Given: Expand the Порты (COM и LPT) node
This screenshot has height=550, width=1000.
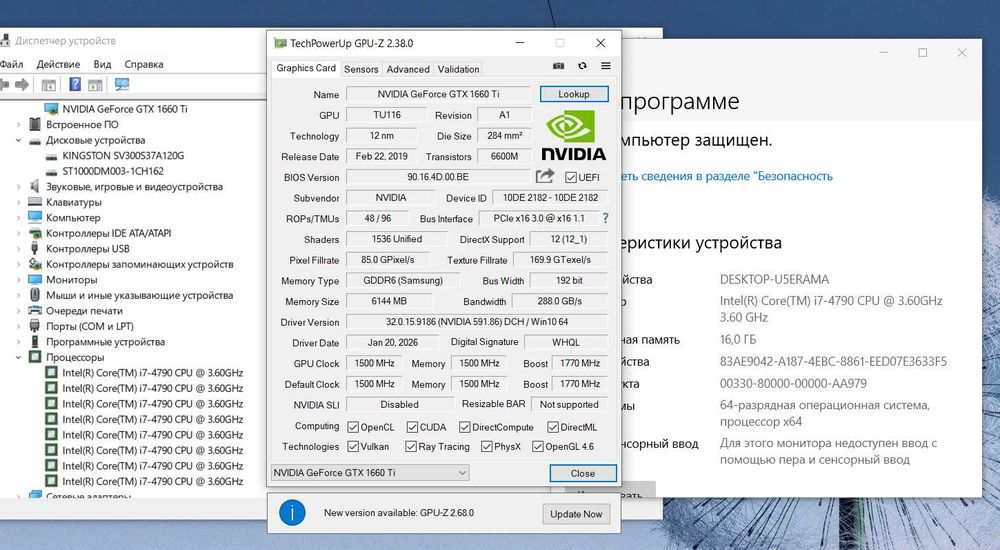Looking at the screenshot, I should [18, 326].
